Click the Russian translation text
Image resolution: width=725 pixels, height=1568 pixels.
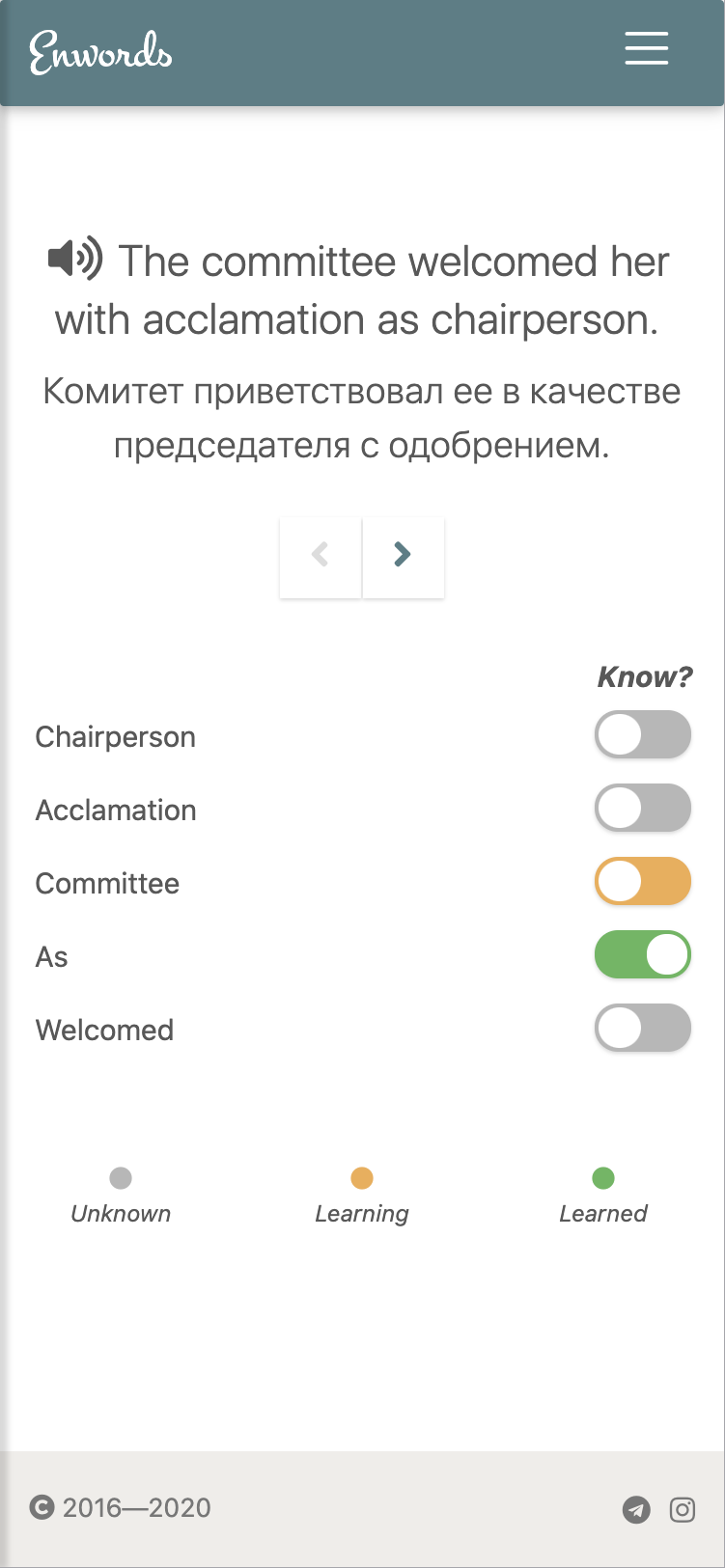(362, 419)
